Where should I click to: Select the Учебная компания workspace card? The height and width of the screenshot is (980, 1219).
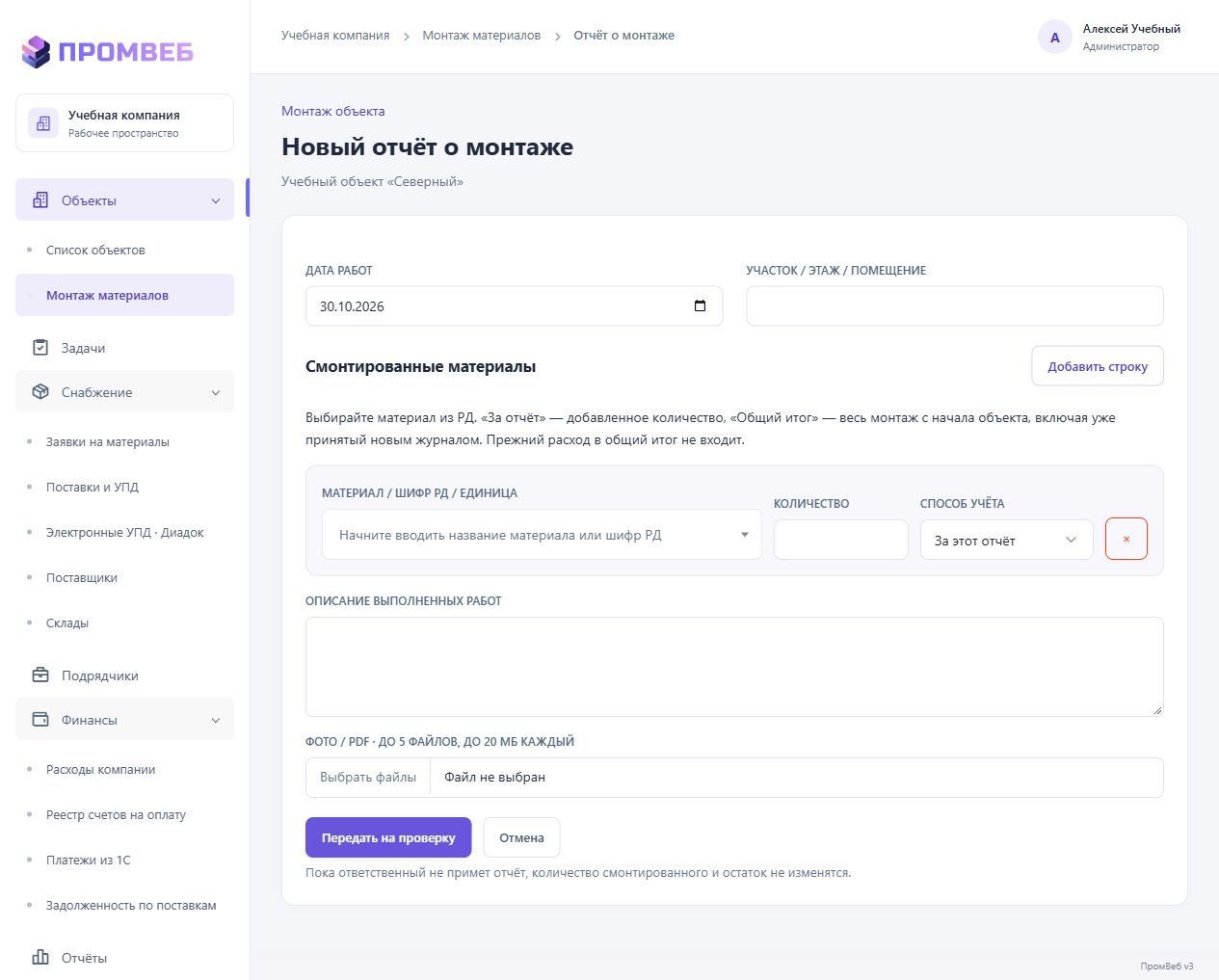124,122
